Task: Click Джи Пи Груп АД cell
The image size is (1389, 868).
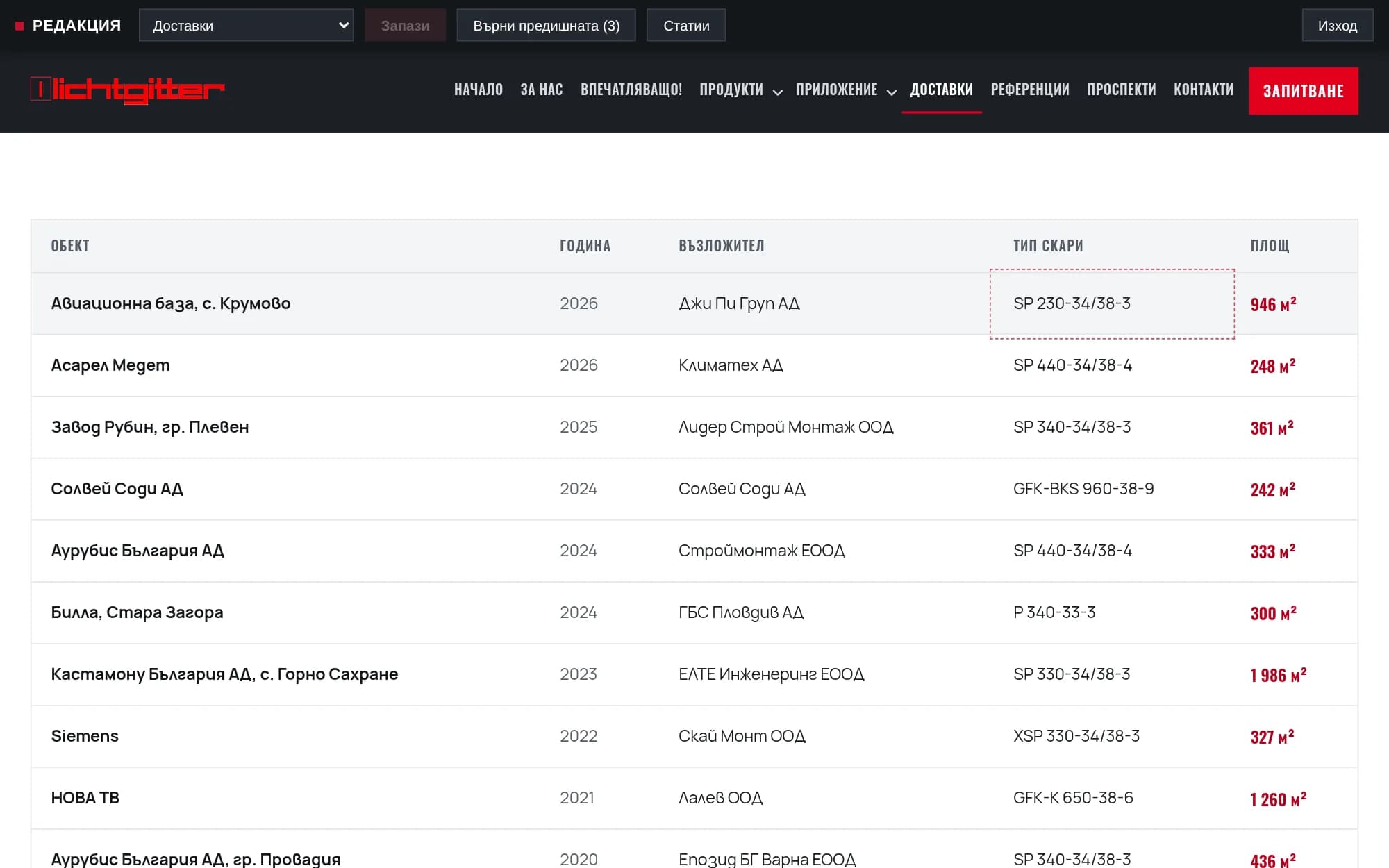Action: point(739,303)
